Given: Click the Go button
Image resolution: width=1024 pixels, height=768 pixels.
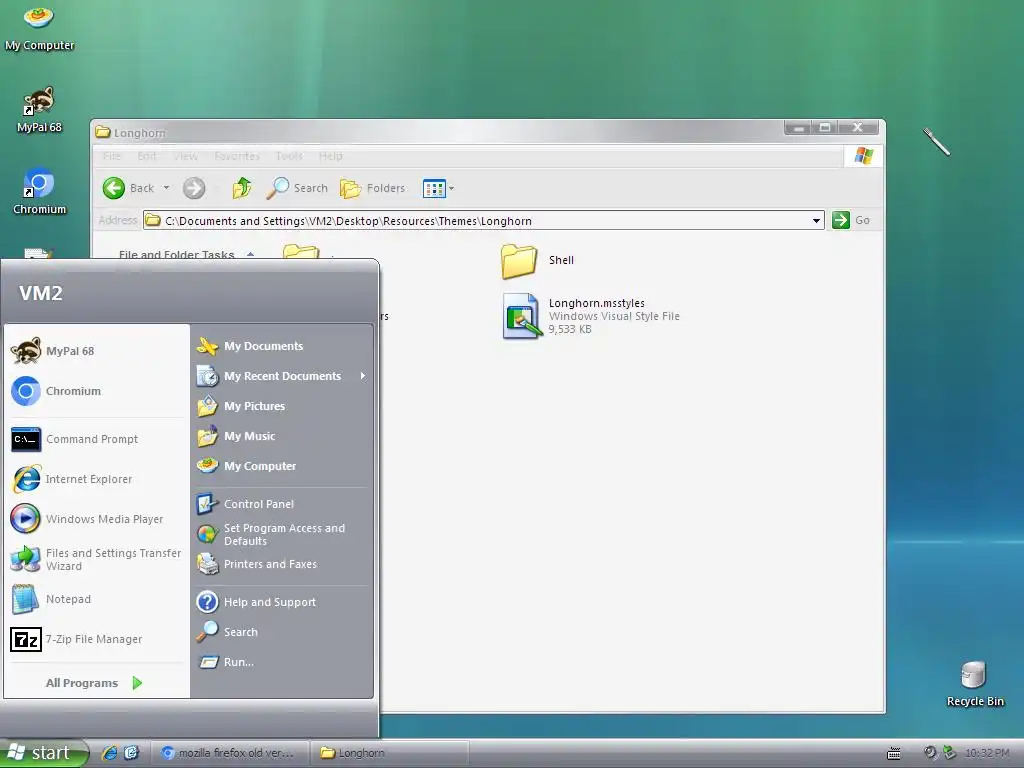Looking at the screenshot, I should tap(852, 220).
